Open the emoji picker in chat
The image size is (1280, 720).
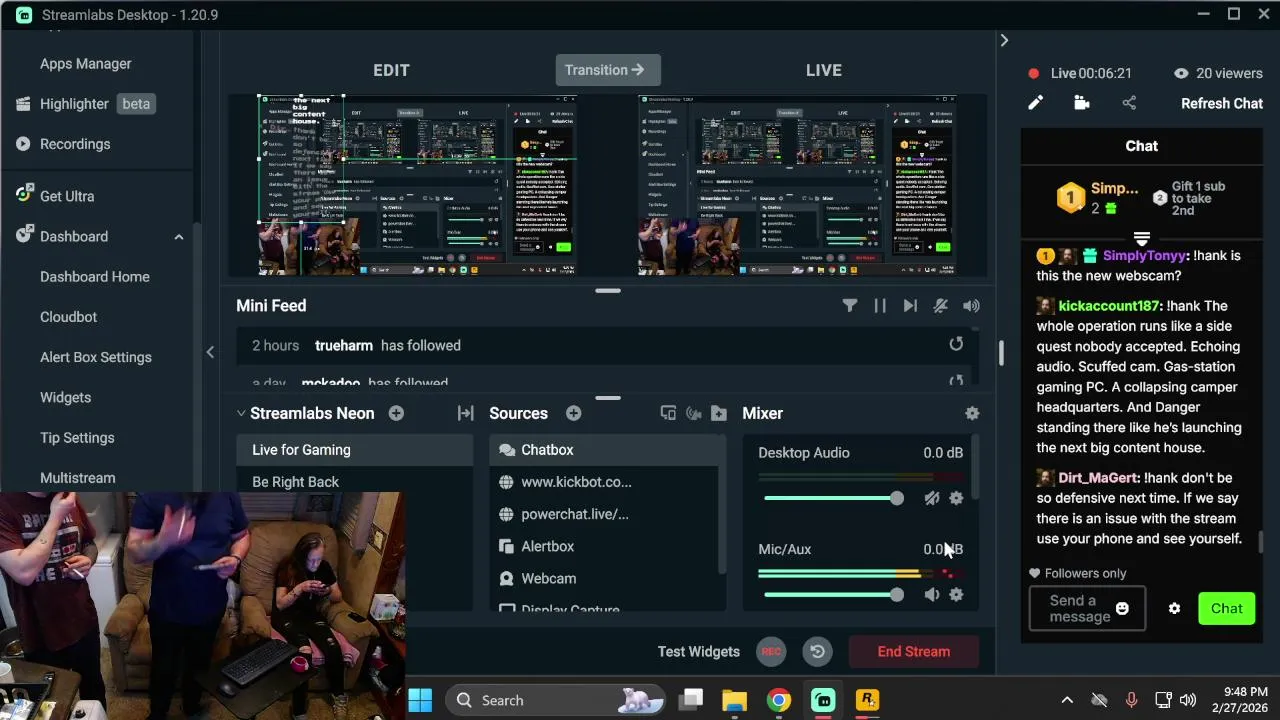[1122, 608]
